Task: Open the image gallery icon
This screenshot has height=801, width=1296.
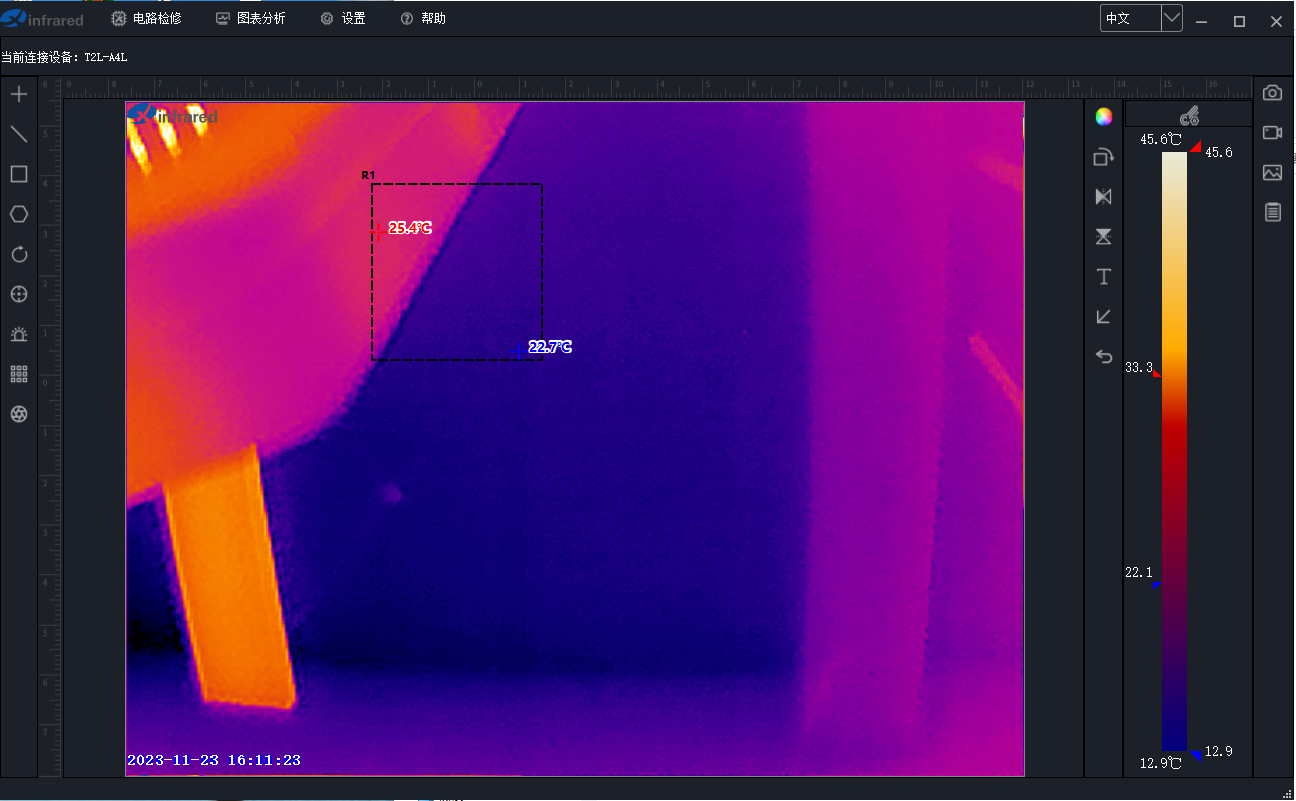Action: [1272, 173]
